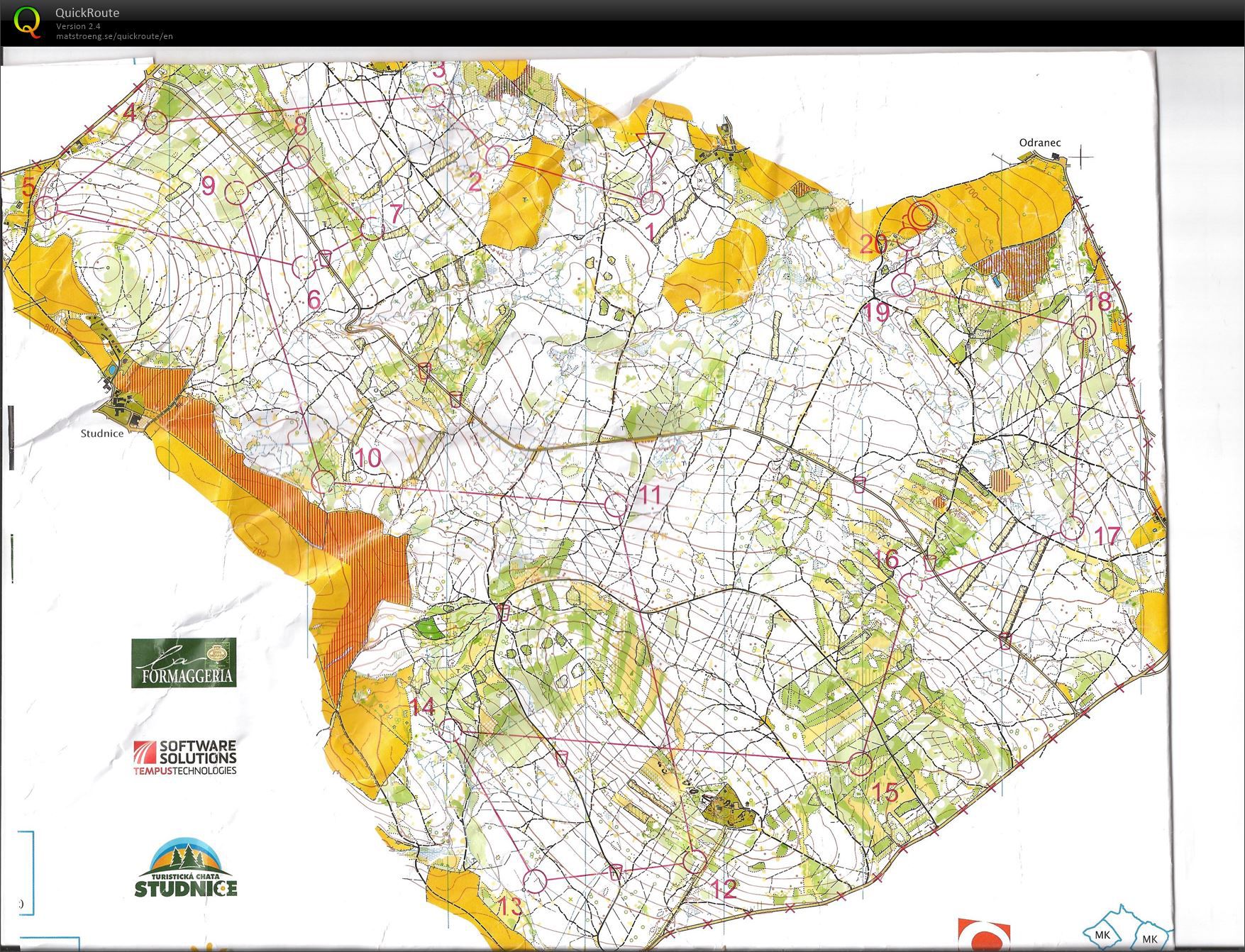Select control circle 9 on the map

(237, 192)
